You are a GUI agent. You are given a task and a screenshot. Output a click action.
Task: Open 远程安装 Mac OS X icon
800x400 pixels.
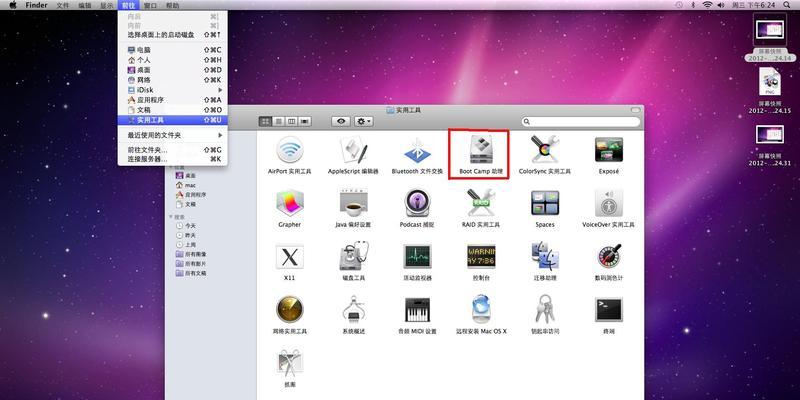(481, 309)
